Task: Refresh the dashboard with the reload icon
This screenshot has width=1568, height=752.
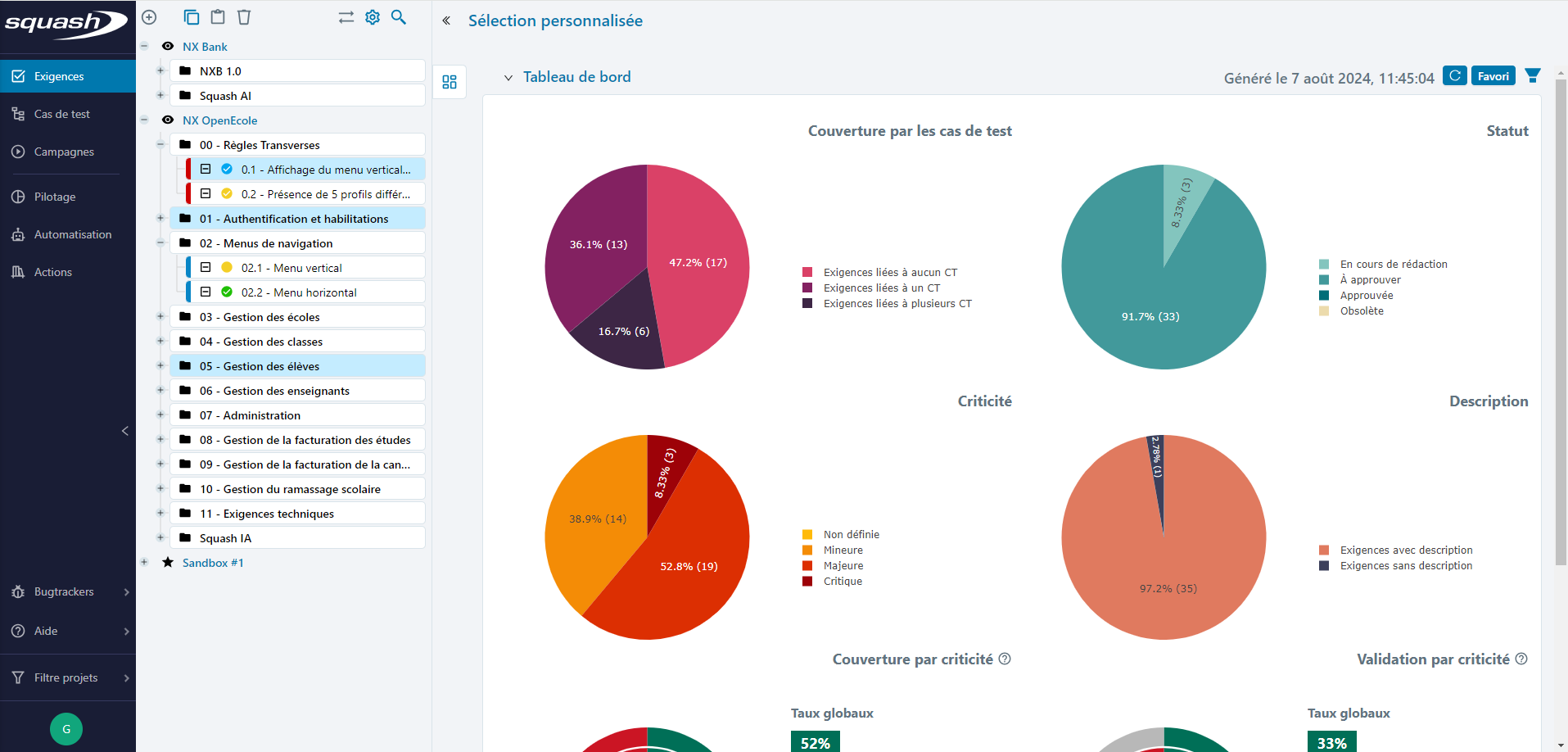Action: click(1454, 76)
